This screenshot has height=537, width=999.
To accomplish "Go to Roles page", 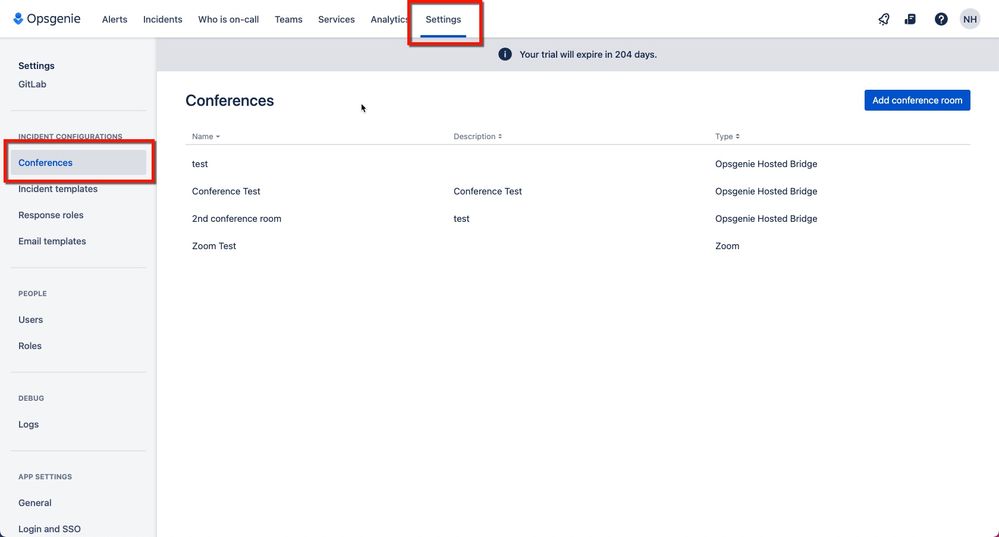I will [30, 346].
